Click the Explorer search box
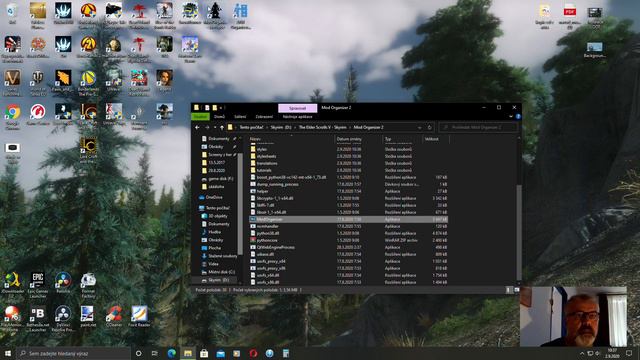This screenshot has width=640, height=360. point(478,127)
